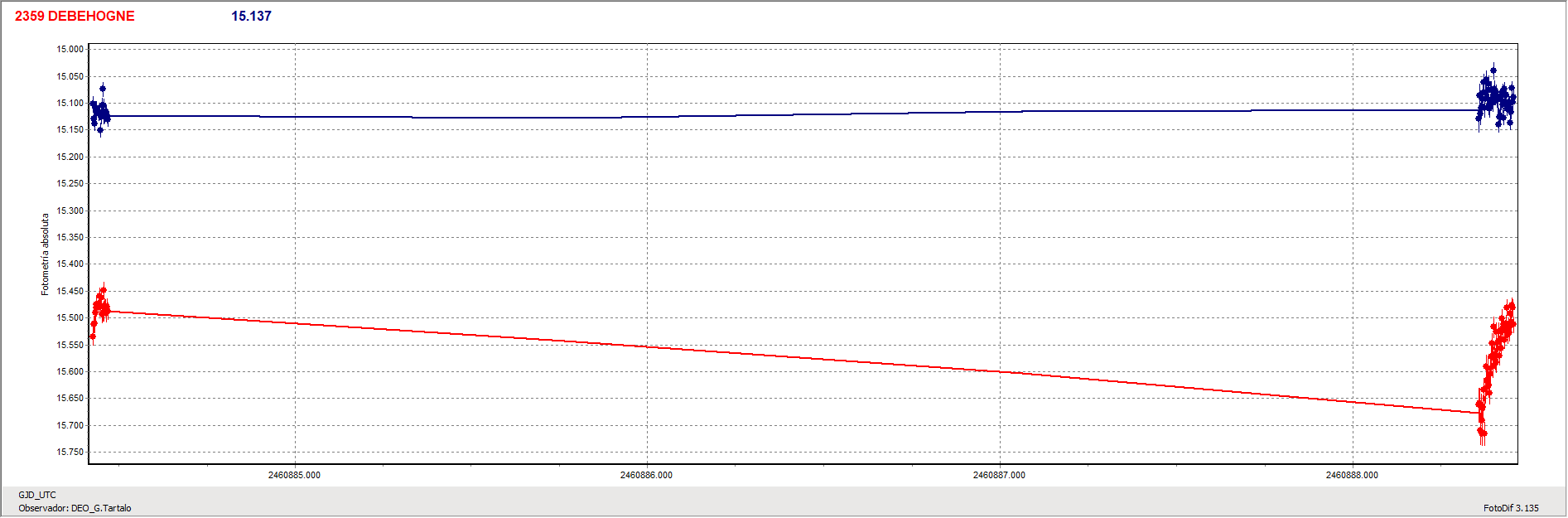Image resolution: width=1568 pixels, height=518 pixels.
Task: Click the red 2359 DEBEHOGNE title
Action: (x=75, y=16)
